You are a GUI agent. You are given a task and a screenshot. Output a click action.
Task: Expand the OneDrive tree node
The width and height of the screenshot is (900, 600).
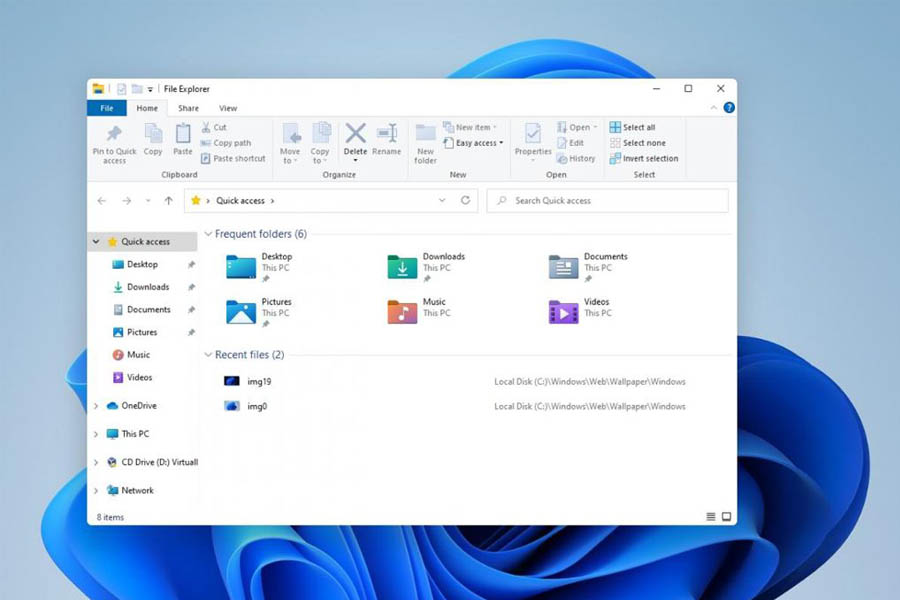click(x=96, y=406)
